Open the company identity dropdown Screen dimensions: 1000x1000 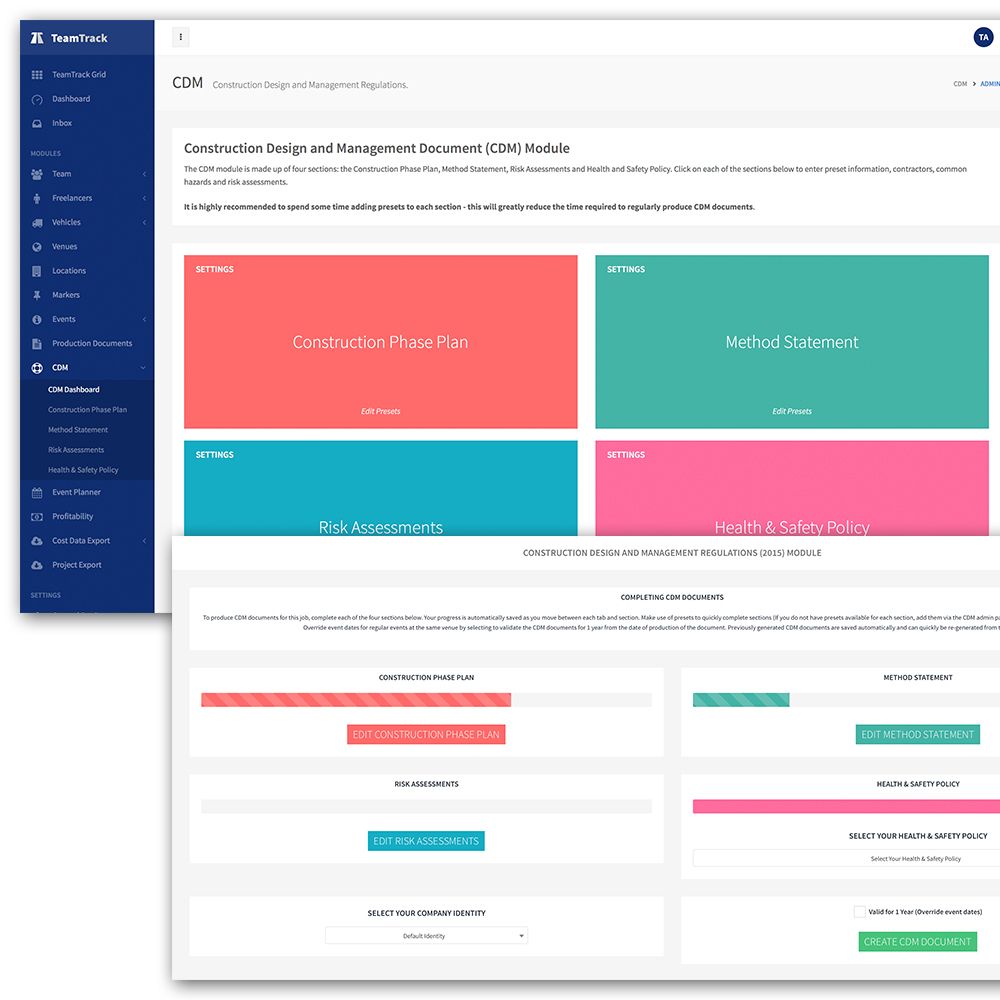pyautogui.click(x=426, y=936)
